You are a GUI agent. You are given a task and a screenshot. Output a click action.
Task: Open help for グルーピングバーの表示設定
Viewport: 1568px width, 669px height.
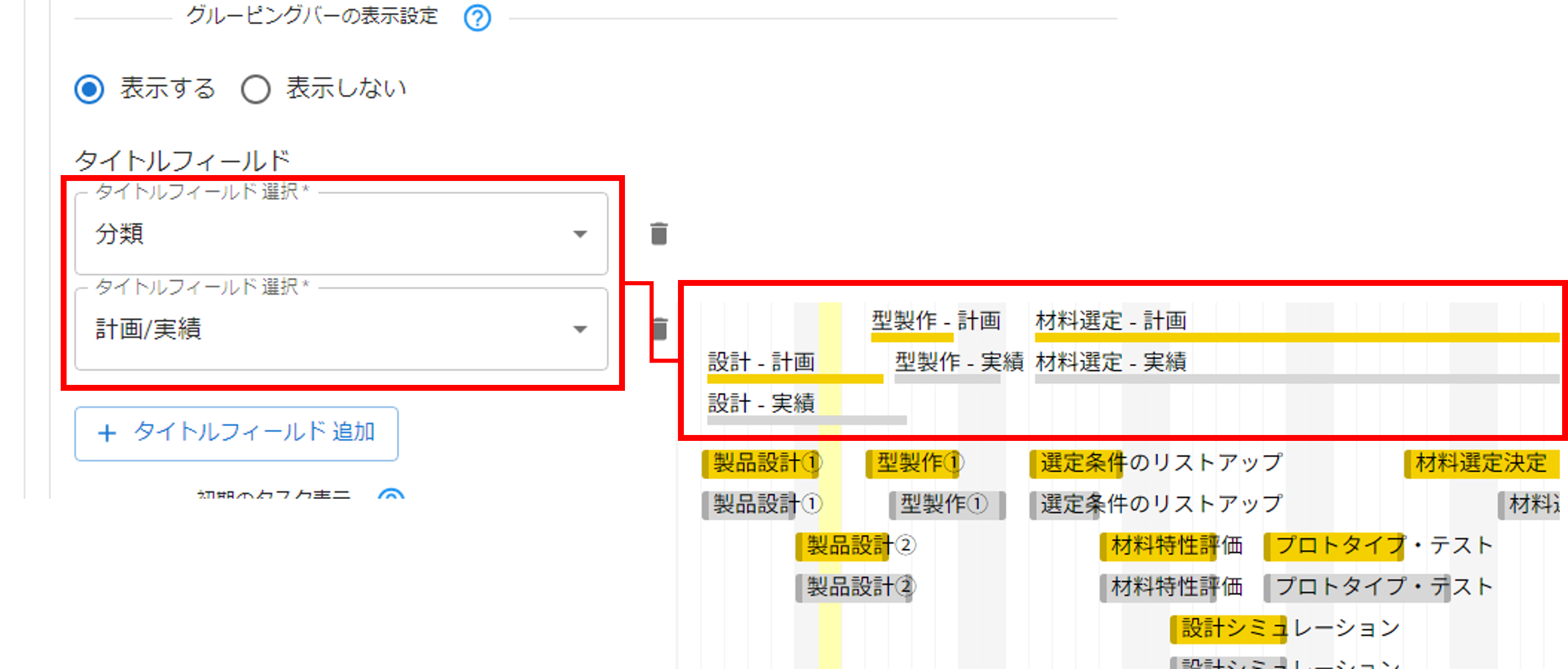[x=477, y=18]
